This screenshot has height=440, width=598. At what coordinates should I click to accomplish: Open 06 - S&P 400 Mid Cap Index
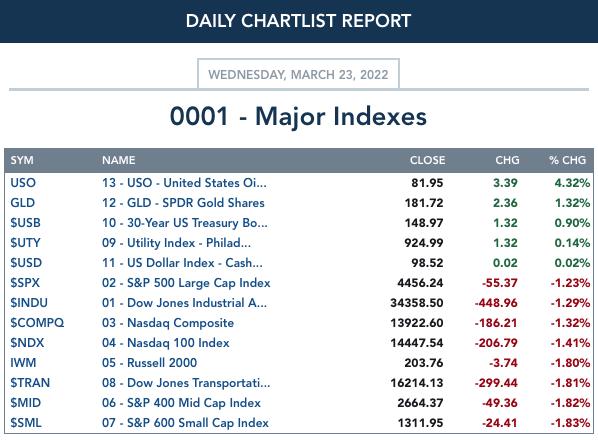[181, 403]
